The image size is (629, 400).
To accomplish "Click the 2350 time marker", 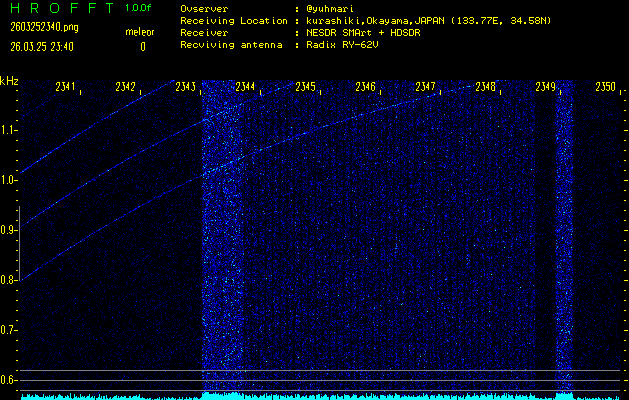I will pyautogui.click(x=604, y=88).
